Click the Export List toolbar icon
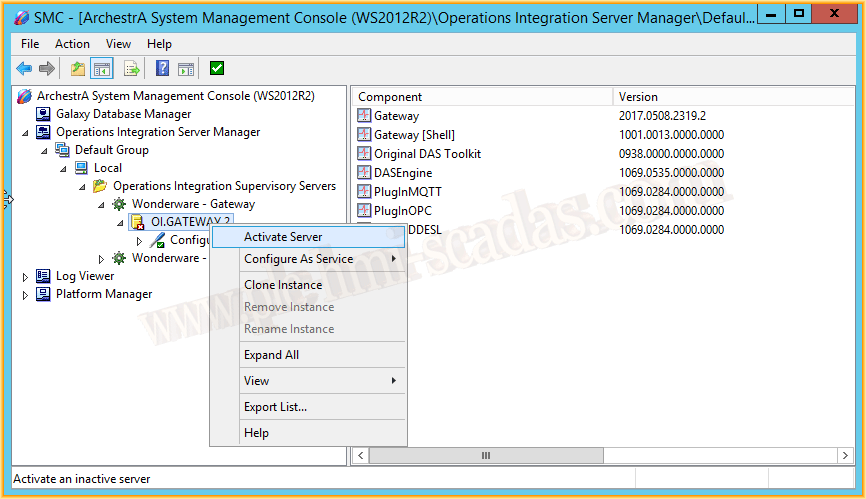Screen dimensions: 866x499 [131, 68]
